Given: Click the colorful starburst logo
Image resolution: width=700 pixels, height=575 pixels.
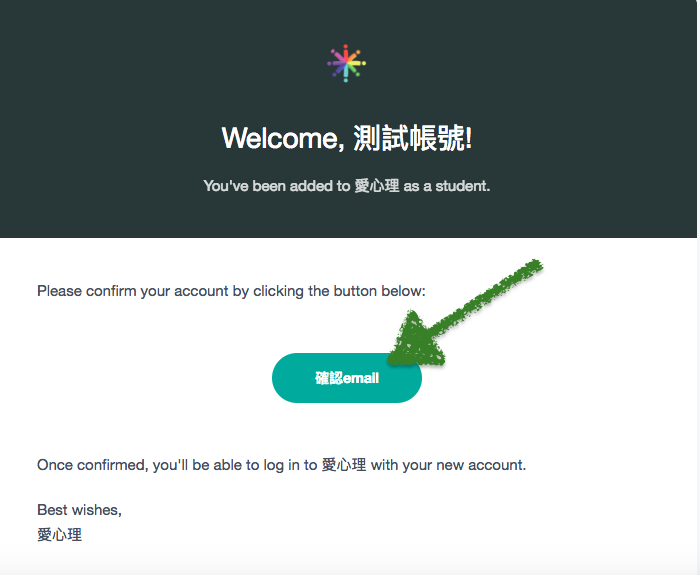Looking at the screenshot, I should point(347,63).
